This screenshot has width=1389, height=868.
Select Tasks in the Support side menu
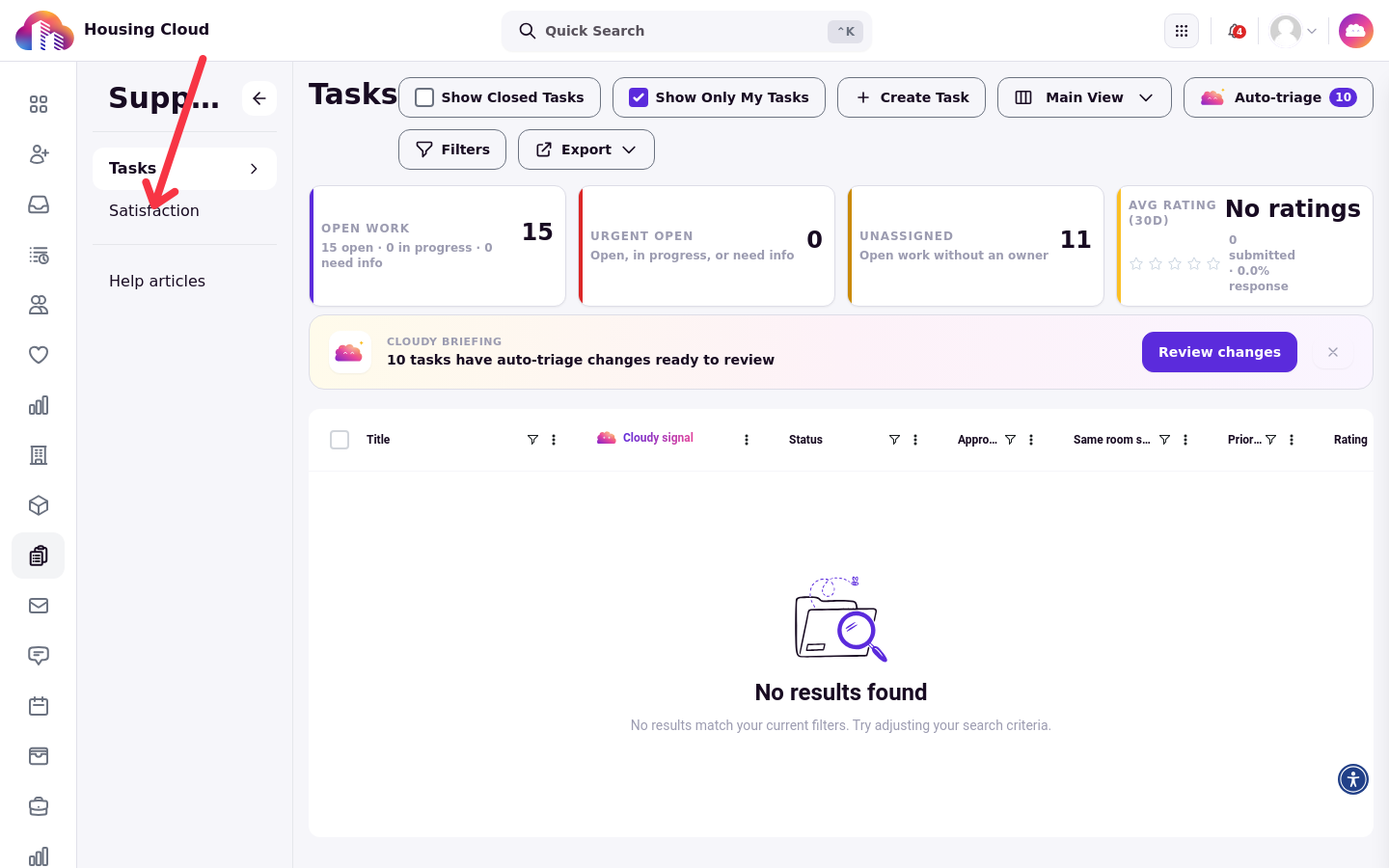tap(184, 169)
